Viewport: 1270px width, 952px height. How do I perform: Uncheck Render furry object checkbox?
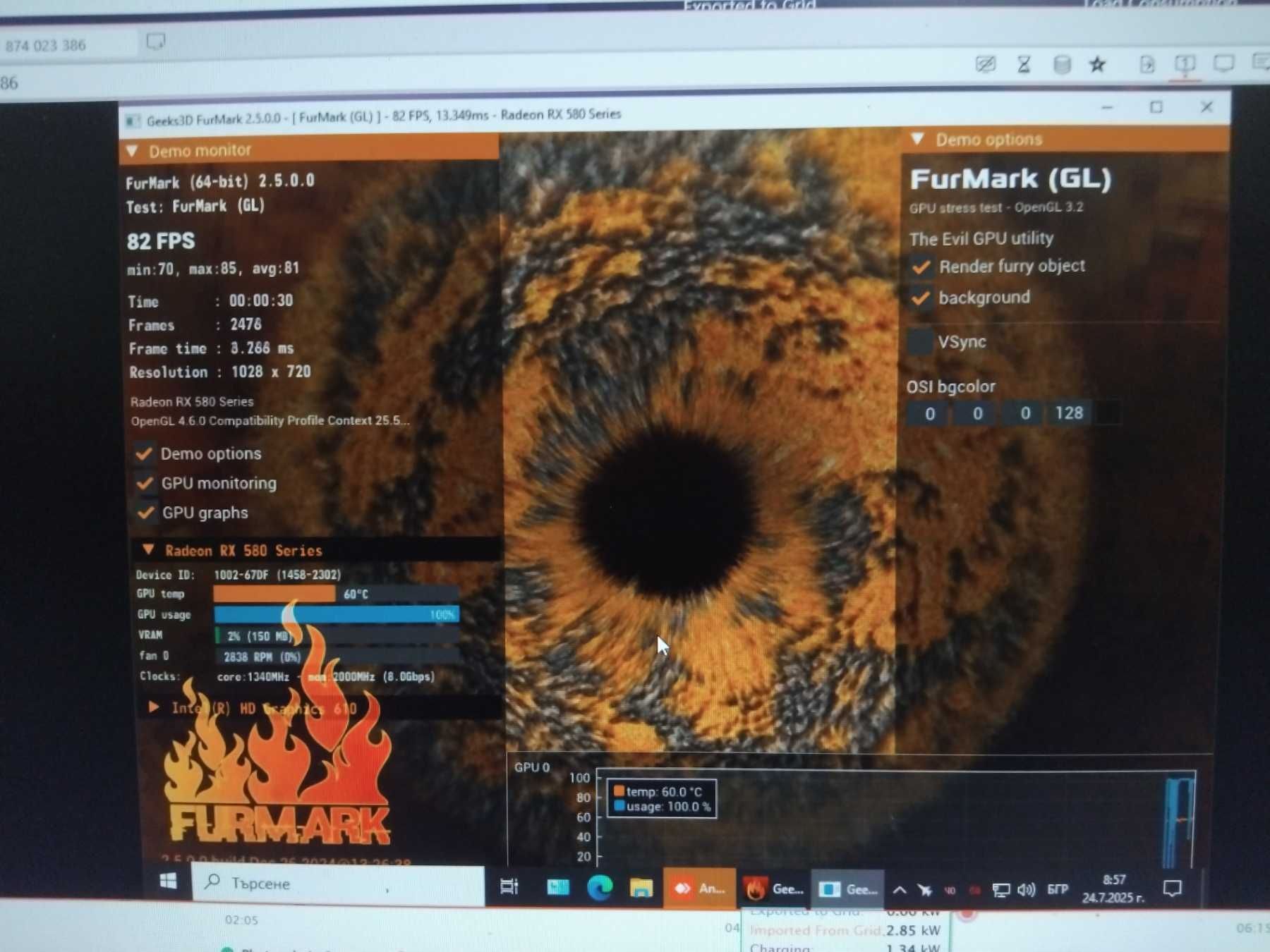tap(921, 267)
